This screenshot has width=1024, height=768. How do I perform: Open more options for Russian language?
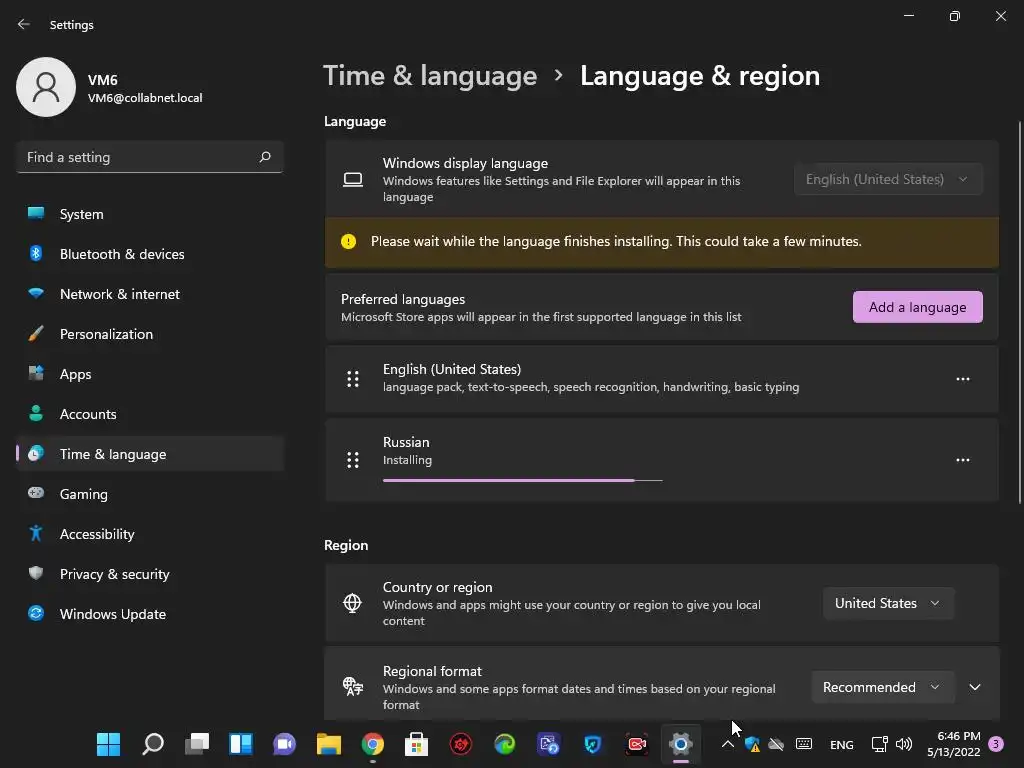tap(963, 460)
